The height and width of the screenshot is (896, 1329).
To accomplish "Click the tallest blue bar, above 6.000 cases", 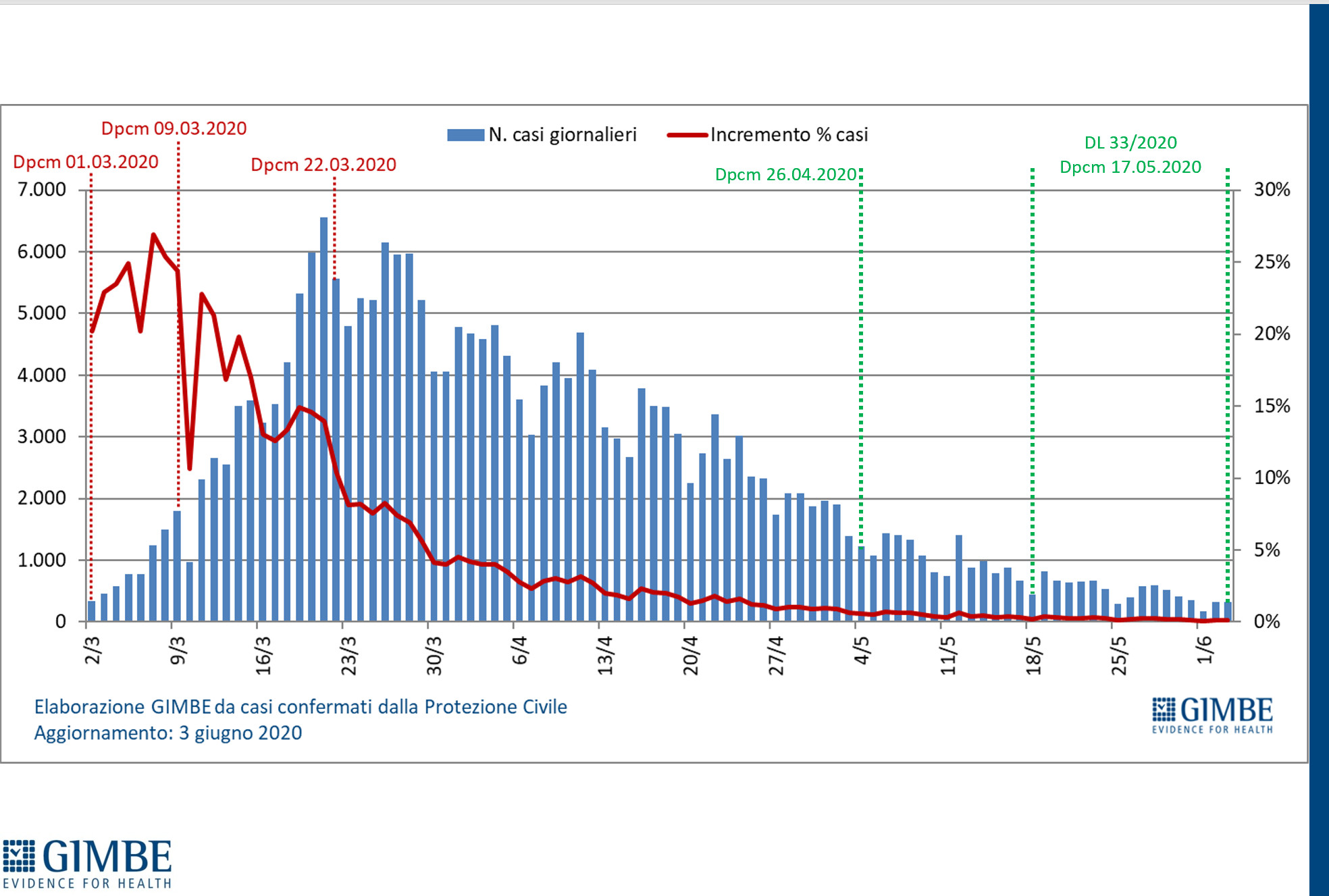I will tap(324, 419).
